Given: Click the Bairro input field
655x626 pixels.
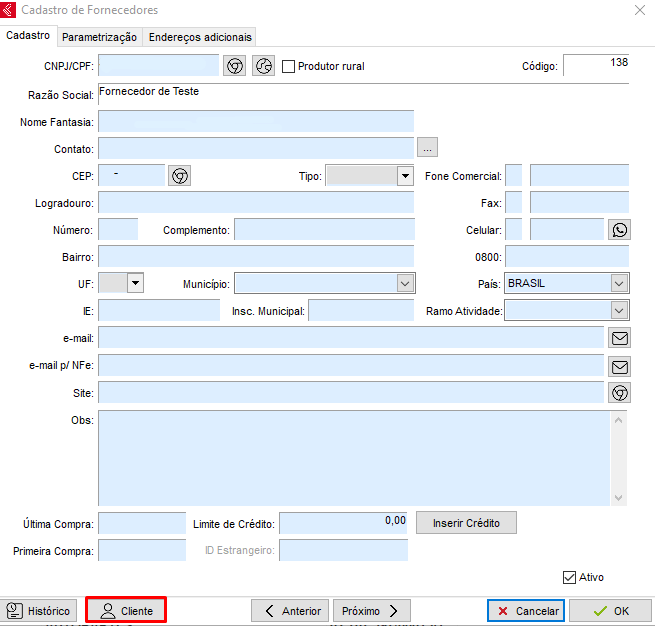Looking at the screenshot, I should tap(256, 256).
